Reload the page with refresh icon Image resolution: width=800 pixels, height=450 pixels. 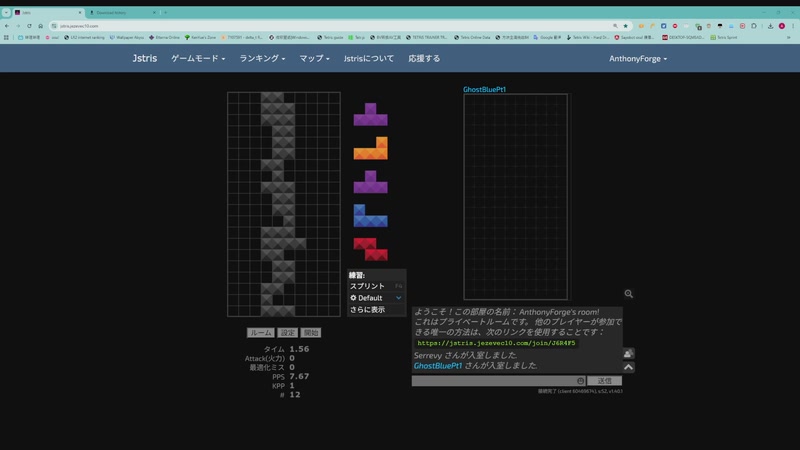coord(29,26)
